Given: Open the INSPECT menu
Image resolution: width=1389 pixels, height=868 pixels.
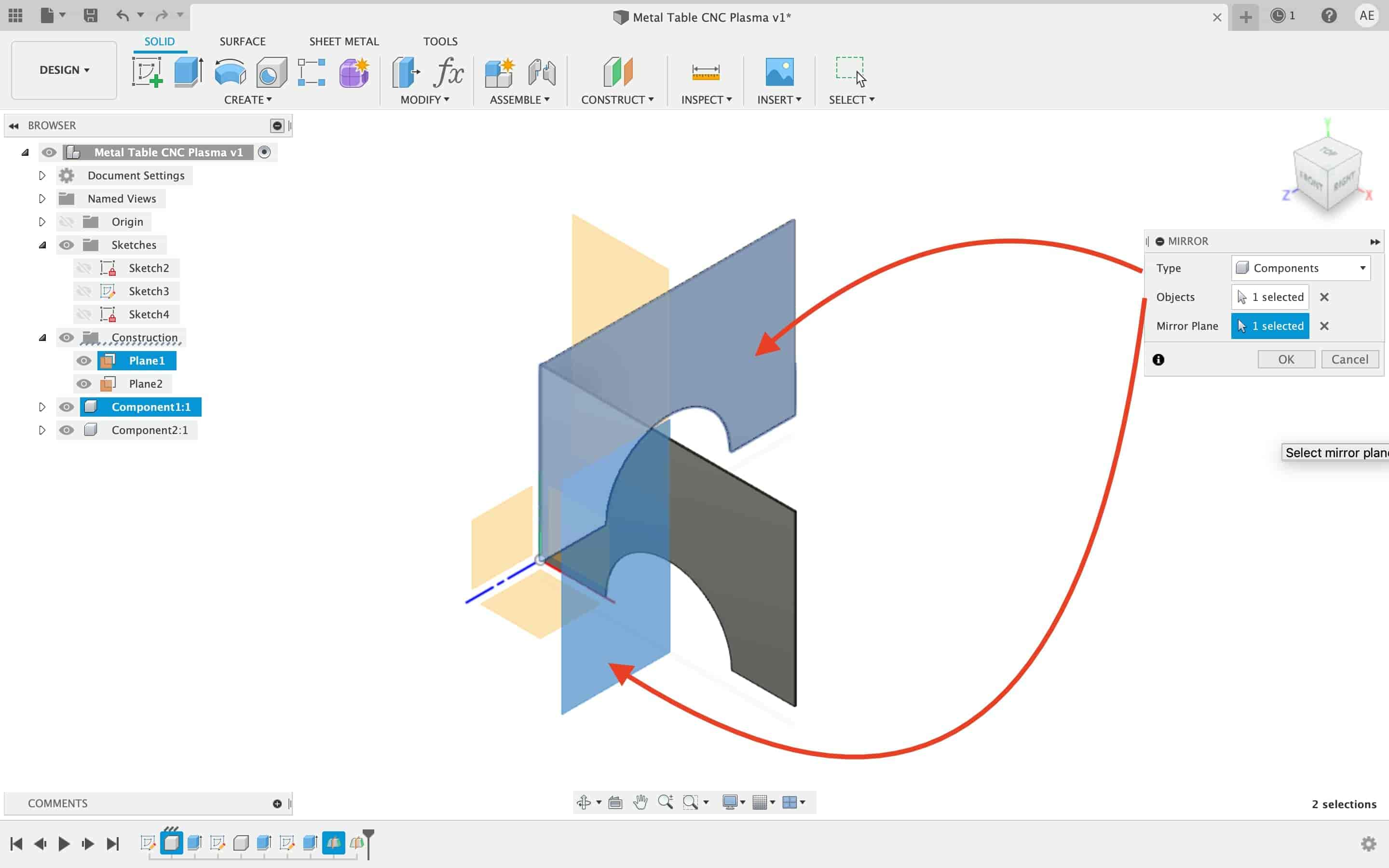Looking at the screenshot, I should tap(707, 100).
